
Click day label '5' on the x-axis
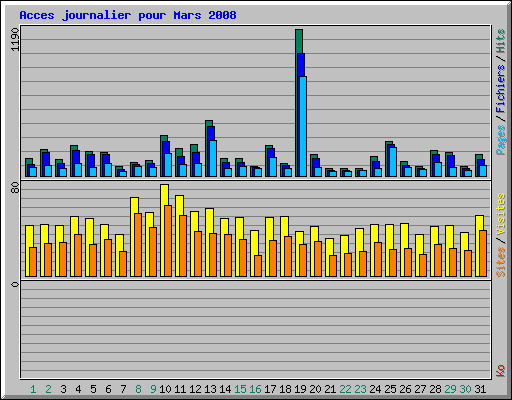coord(93,389)
